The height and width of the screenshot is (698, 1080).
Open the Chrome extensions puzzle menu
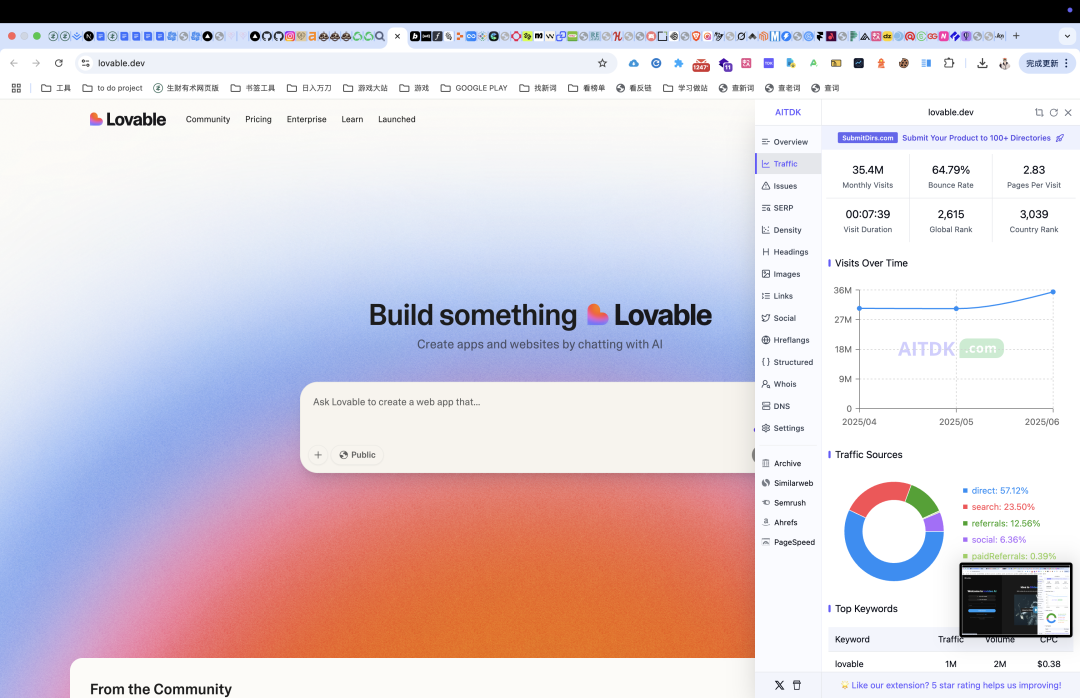tap(949, 63)
